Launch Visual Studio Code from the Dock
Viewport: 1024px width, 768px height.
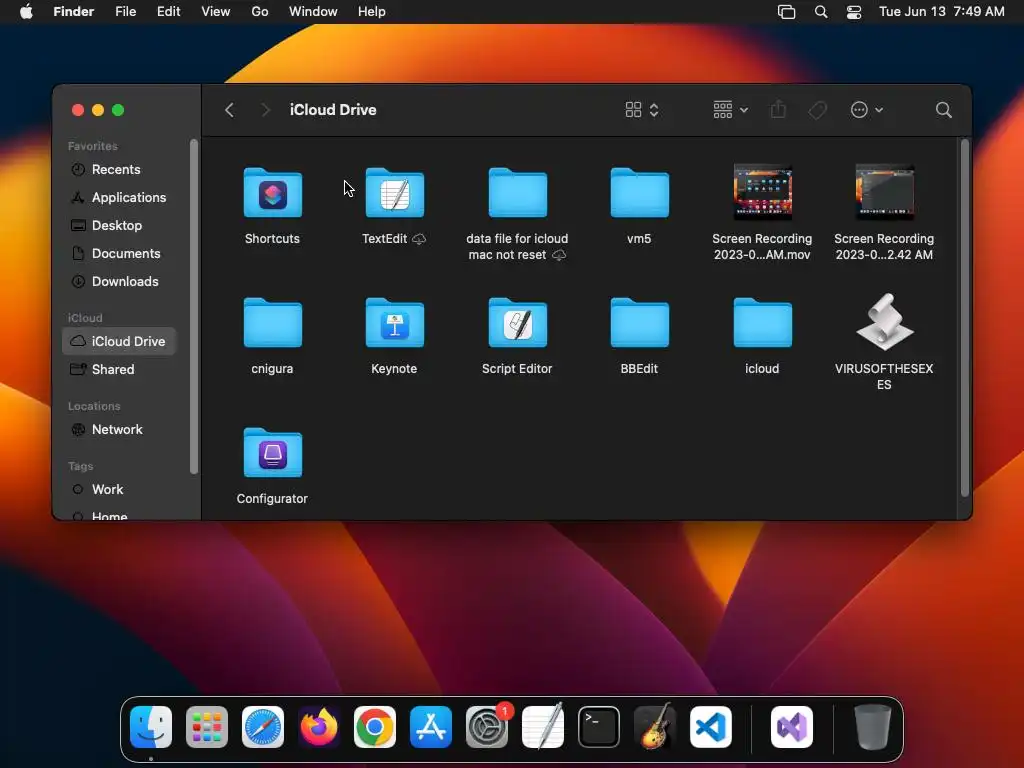tap(711, 727)
